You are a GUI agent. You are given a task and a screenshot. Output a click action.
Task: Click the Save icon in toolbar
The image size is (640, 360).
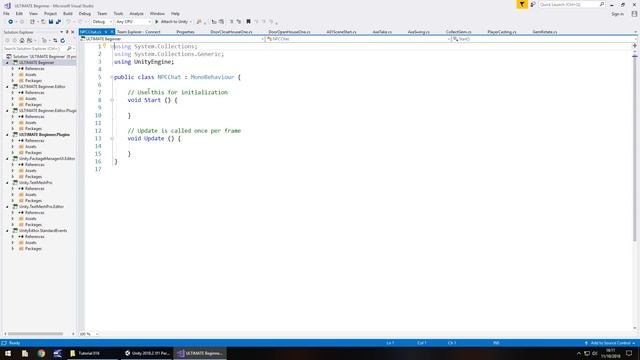(51, 22)
